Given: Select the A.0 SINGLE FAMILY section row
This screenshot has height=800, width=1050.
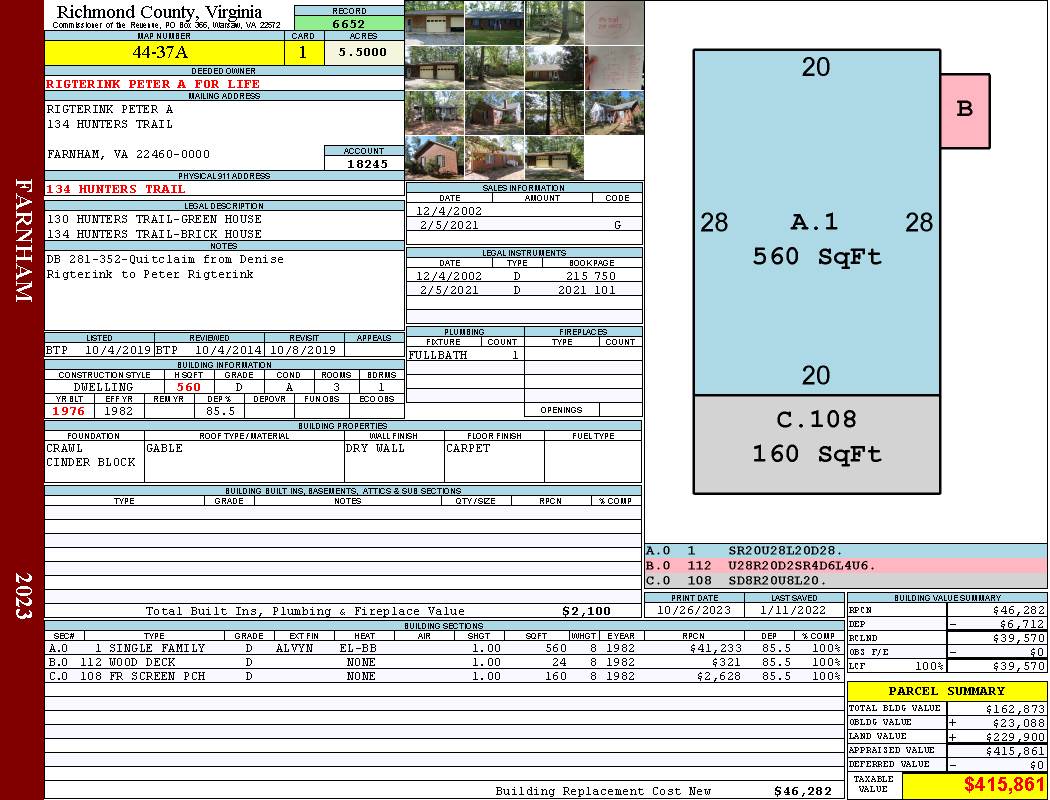Looking at the screenshot, I should (x=443, y=648).
